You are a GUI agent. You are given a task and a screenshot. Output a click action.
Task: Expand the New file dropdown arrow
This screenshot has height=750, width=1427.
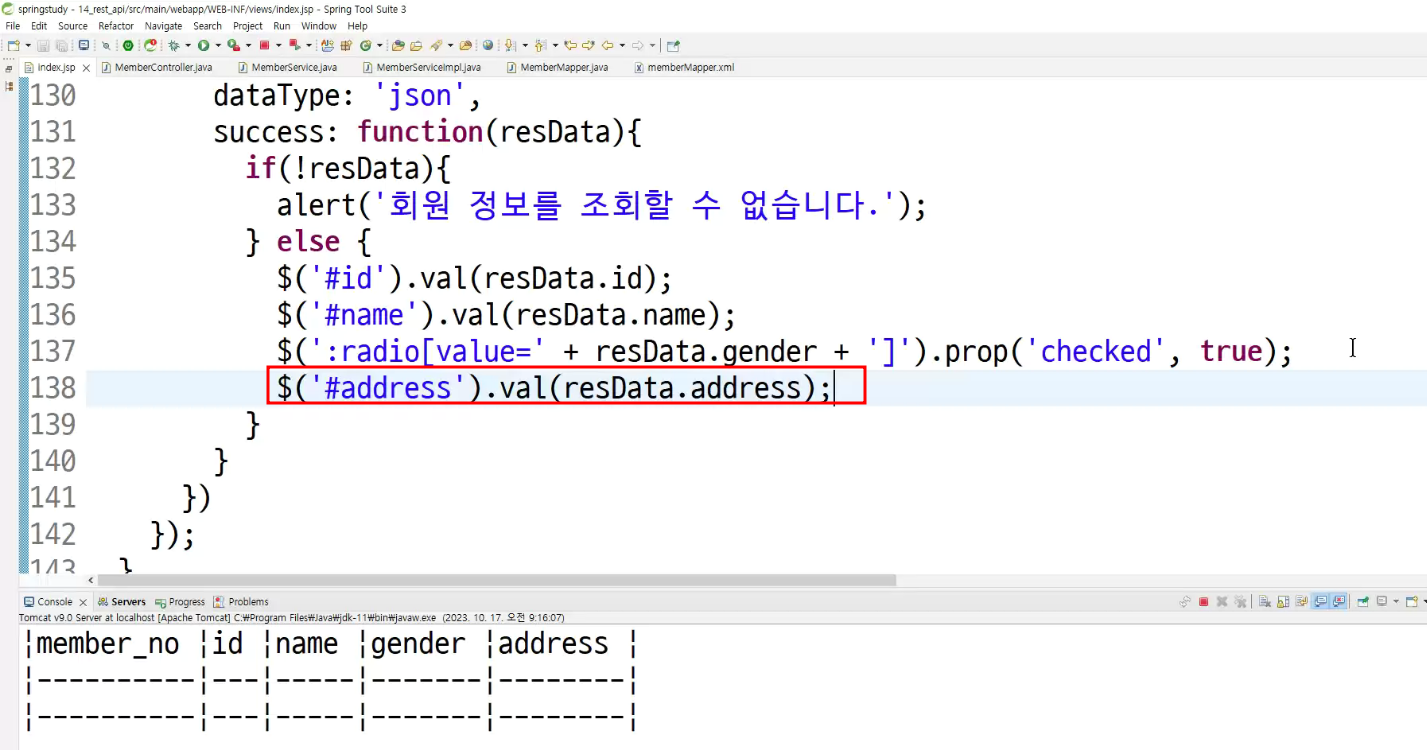tap(28, 45)
